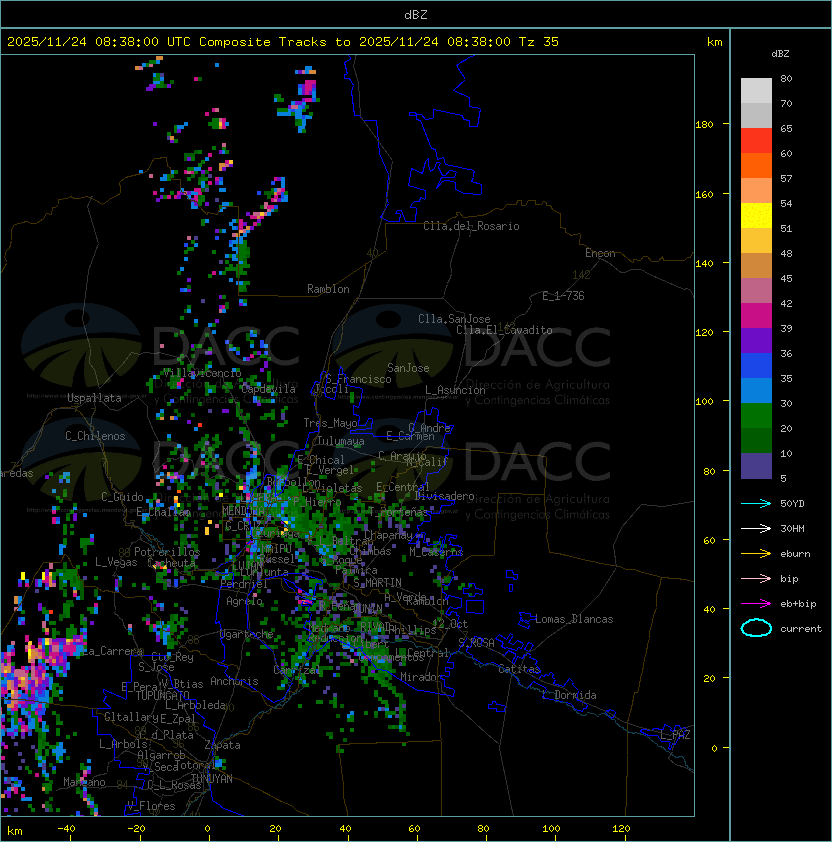Select the L_Dormida map label
The height and width of the screenshot is (842, 832).
tap(569, 695)
